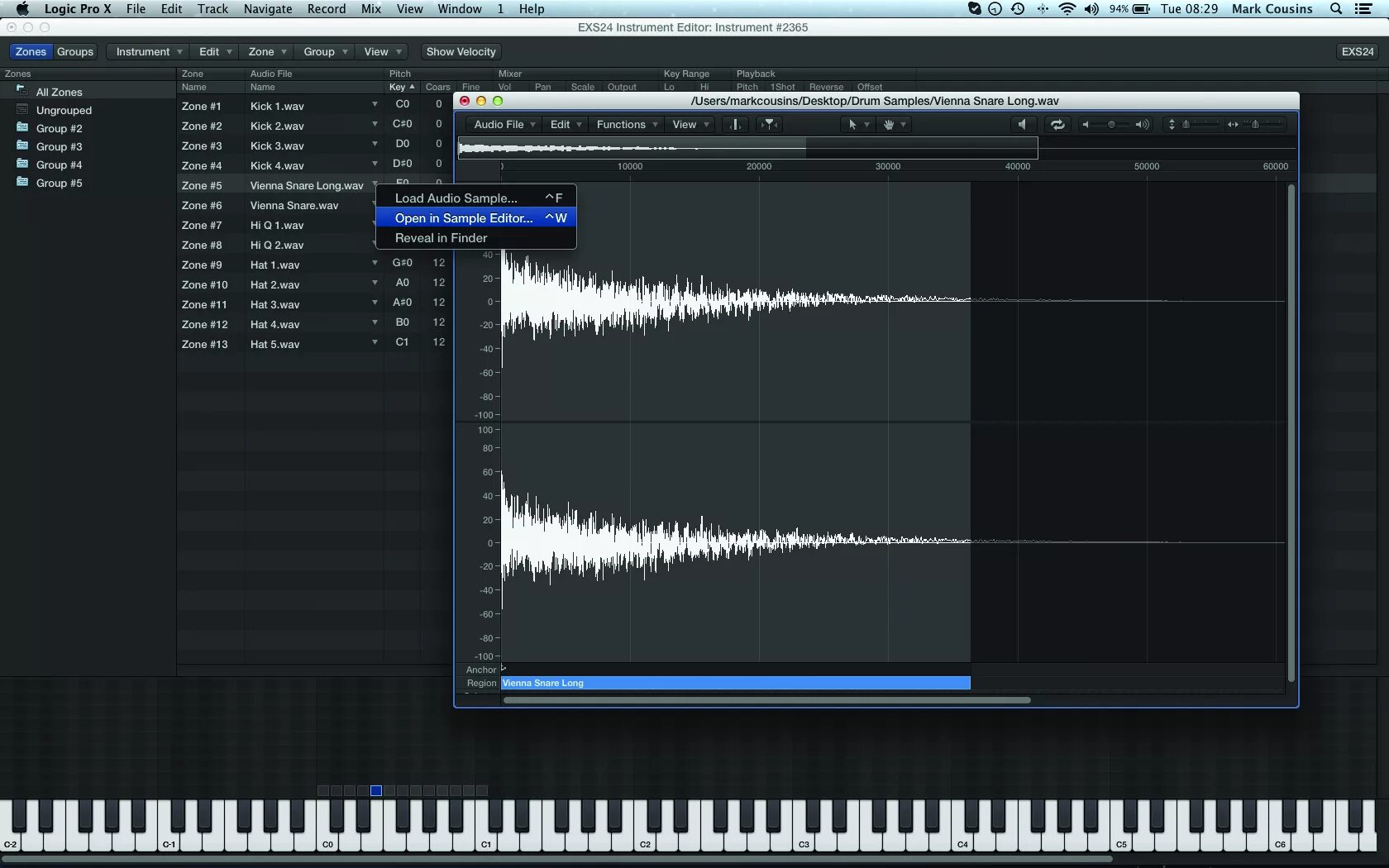The width and height of the screenshot is (1389, 868).
Task: Open Spotlight search in the menu bar
Action: [x=1336, y=9]
